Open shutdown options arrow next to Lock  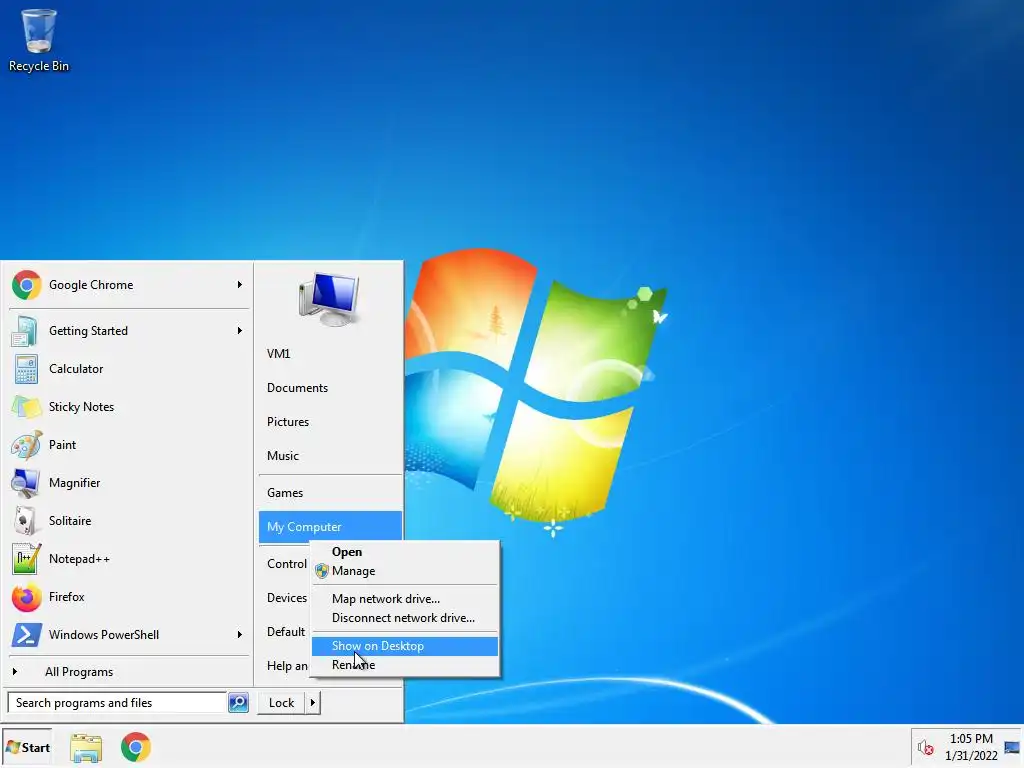click(313, 703)
